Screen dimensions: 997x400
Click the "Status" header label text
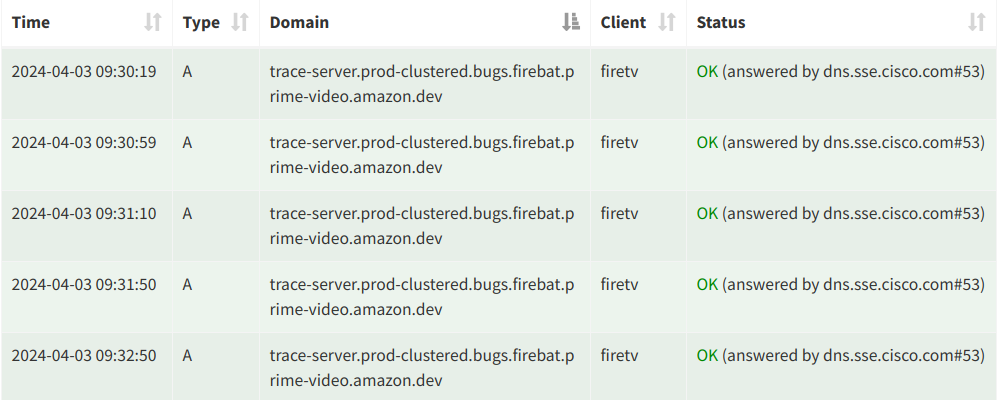coord(720,22)
